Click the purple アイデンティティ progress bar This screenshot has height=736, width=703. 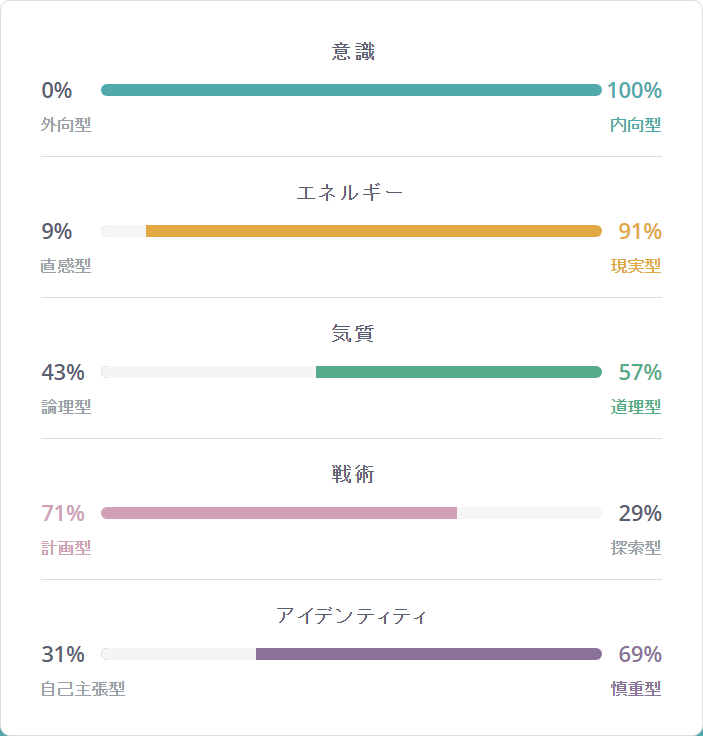[428, 654]
